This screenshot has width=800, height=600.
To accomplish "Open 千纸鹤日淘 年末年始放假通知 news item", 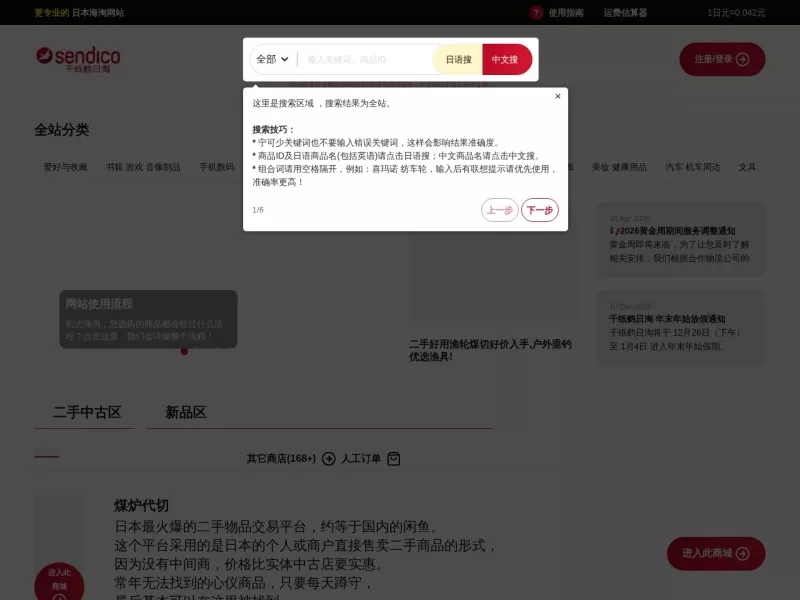I will click(681, 328).
